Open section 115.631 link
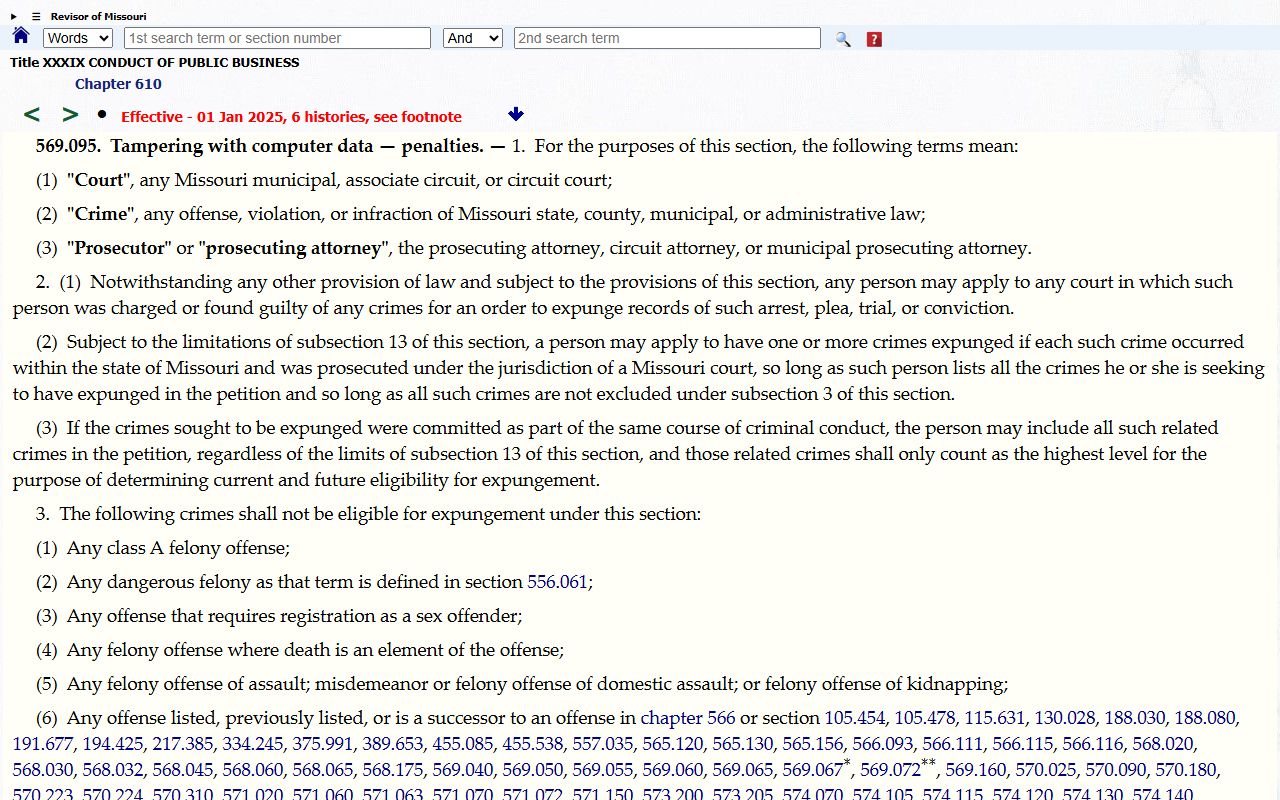The height and width of the screenshot is (800, 1280). point(995,718)
